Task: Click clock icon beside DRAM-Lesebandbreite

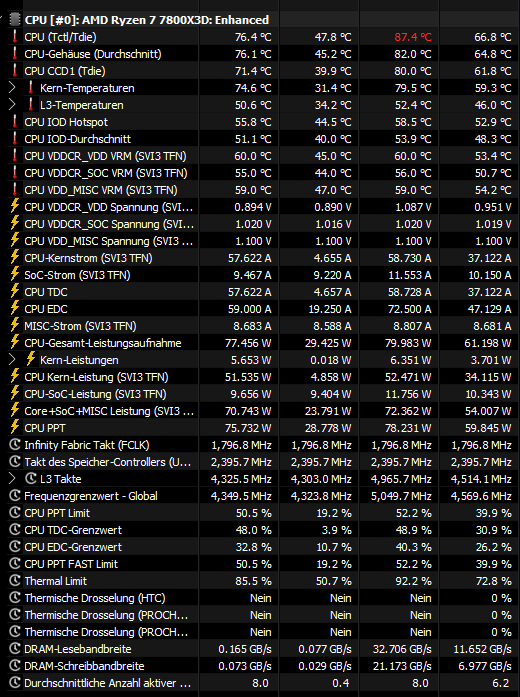Action: [x=15, y=649]
